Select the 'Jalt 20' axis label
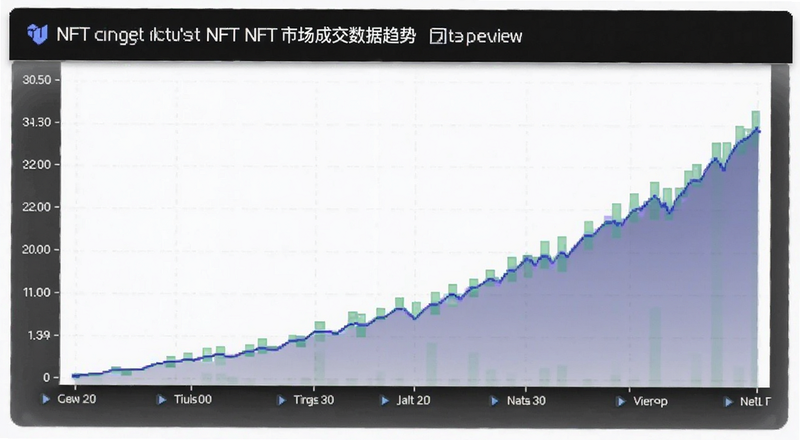Screen dimensions: 800x440 pyautogui.click(x=413, y=401)
